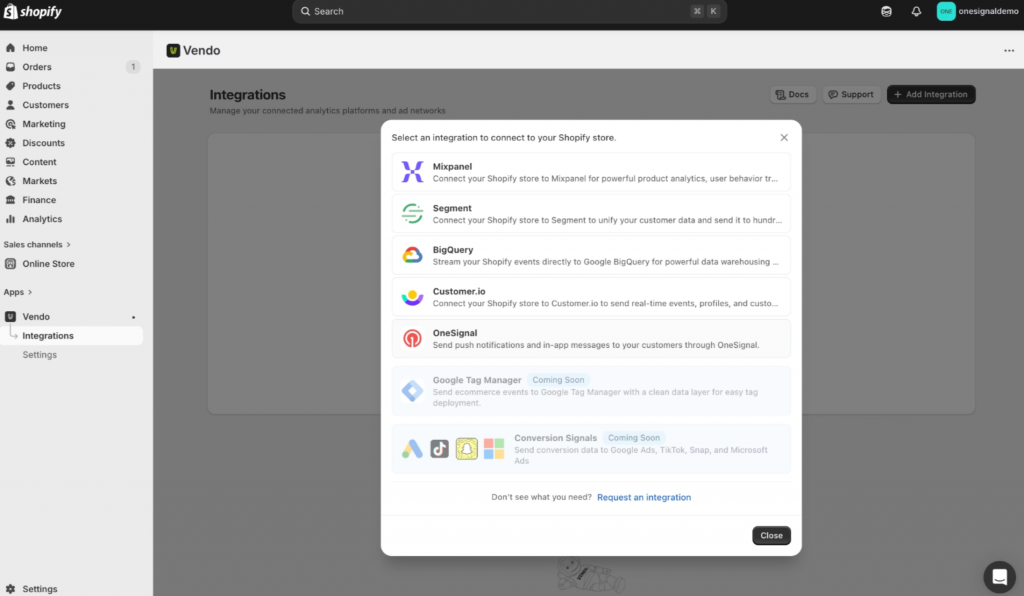Click the BigQuery description text
Viewport: 1024px width, 596px height.
tap(605, 262)
